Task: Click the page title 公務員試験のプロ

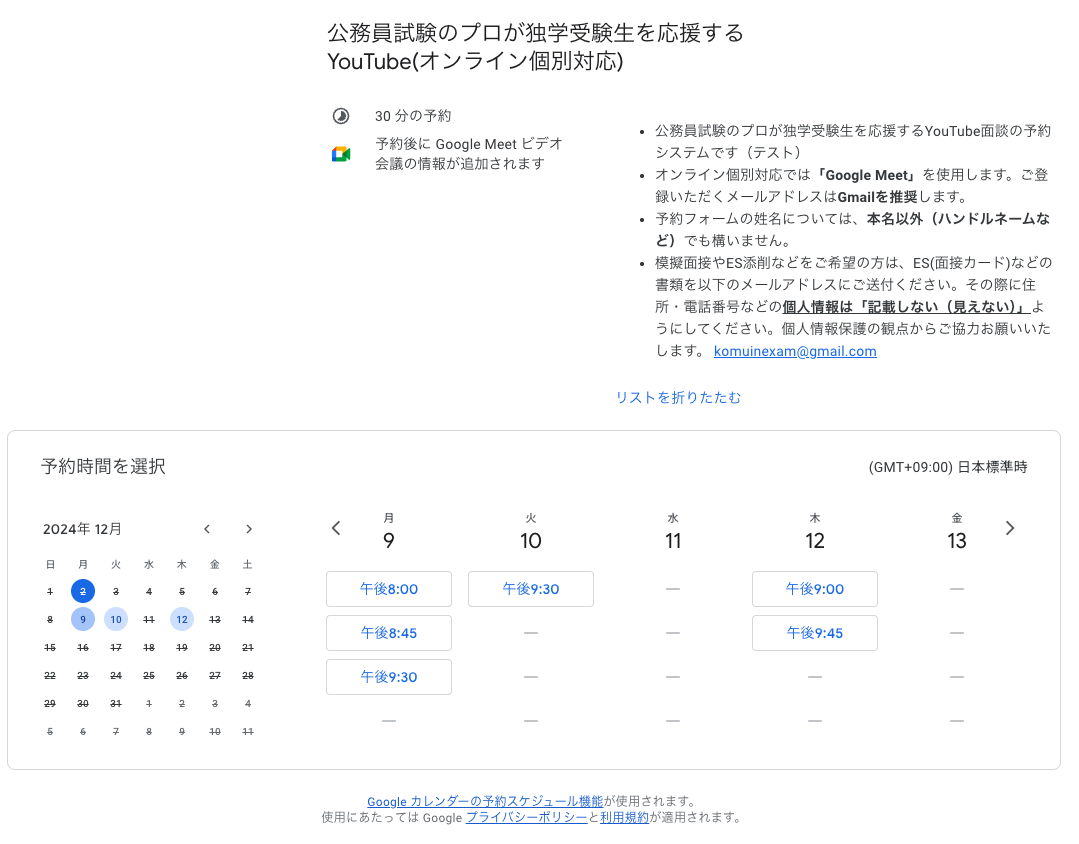Action: [x=535, y=47]
